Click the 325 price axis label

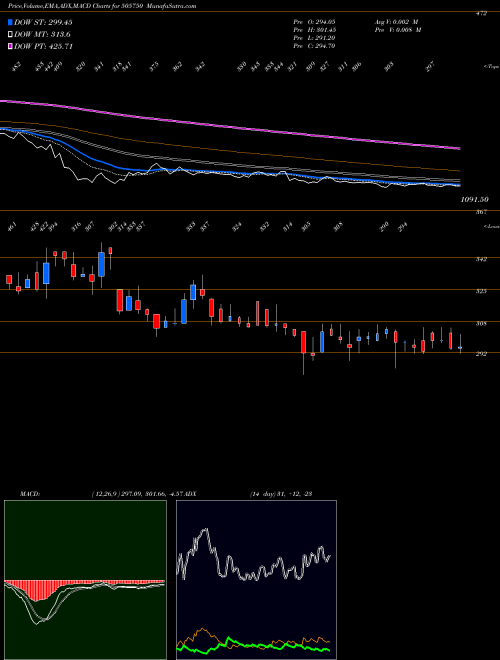click(481, 291)
